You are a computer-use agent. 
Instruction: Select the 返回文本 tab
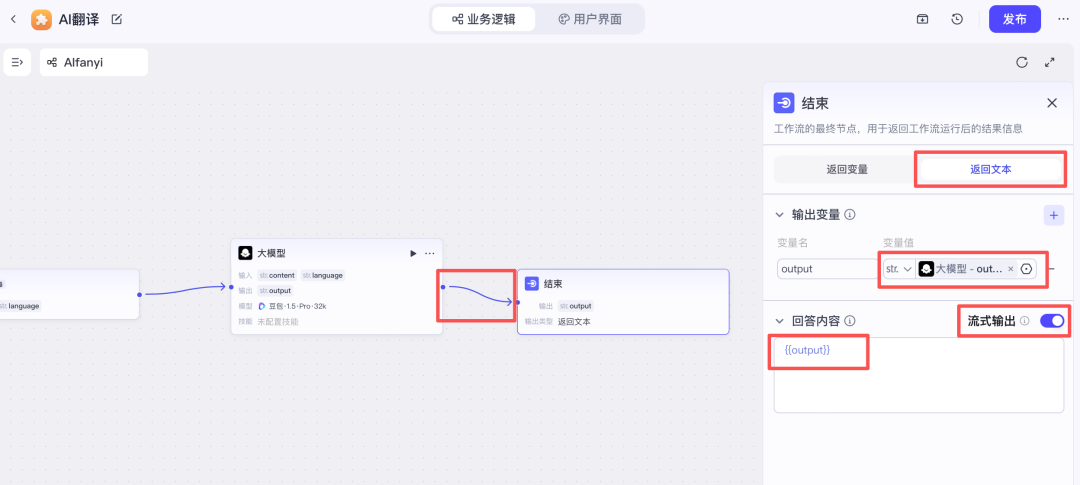(990, 169)
